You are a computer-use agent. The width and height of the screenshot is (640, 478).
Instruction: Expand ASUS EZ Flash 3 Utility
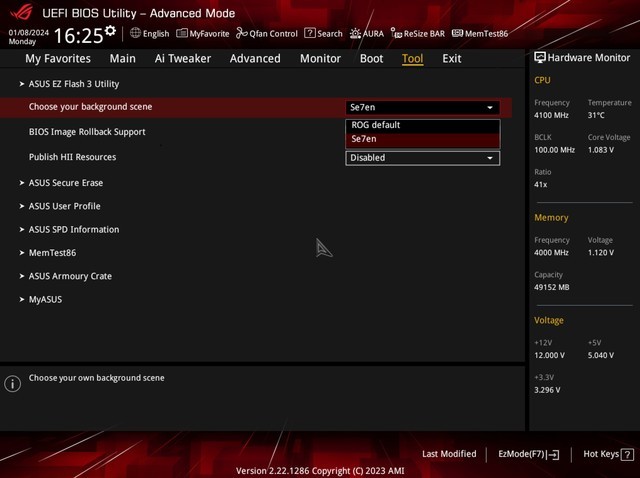[73, 84]
